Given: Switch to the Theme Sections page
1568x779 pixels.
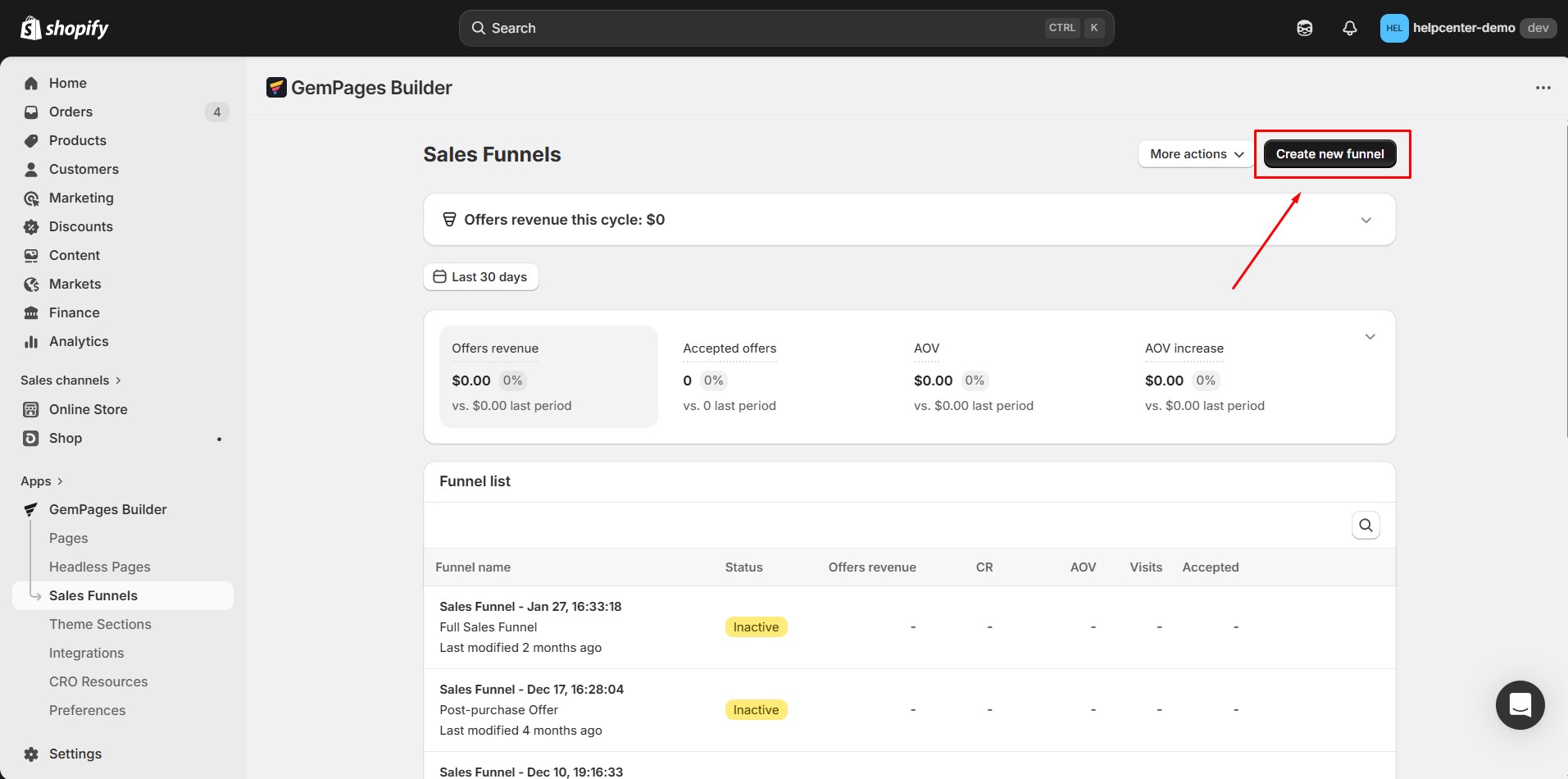Looking at the screenshot, I should click(x=99, y=624).
